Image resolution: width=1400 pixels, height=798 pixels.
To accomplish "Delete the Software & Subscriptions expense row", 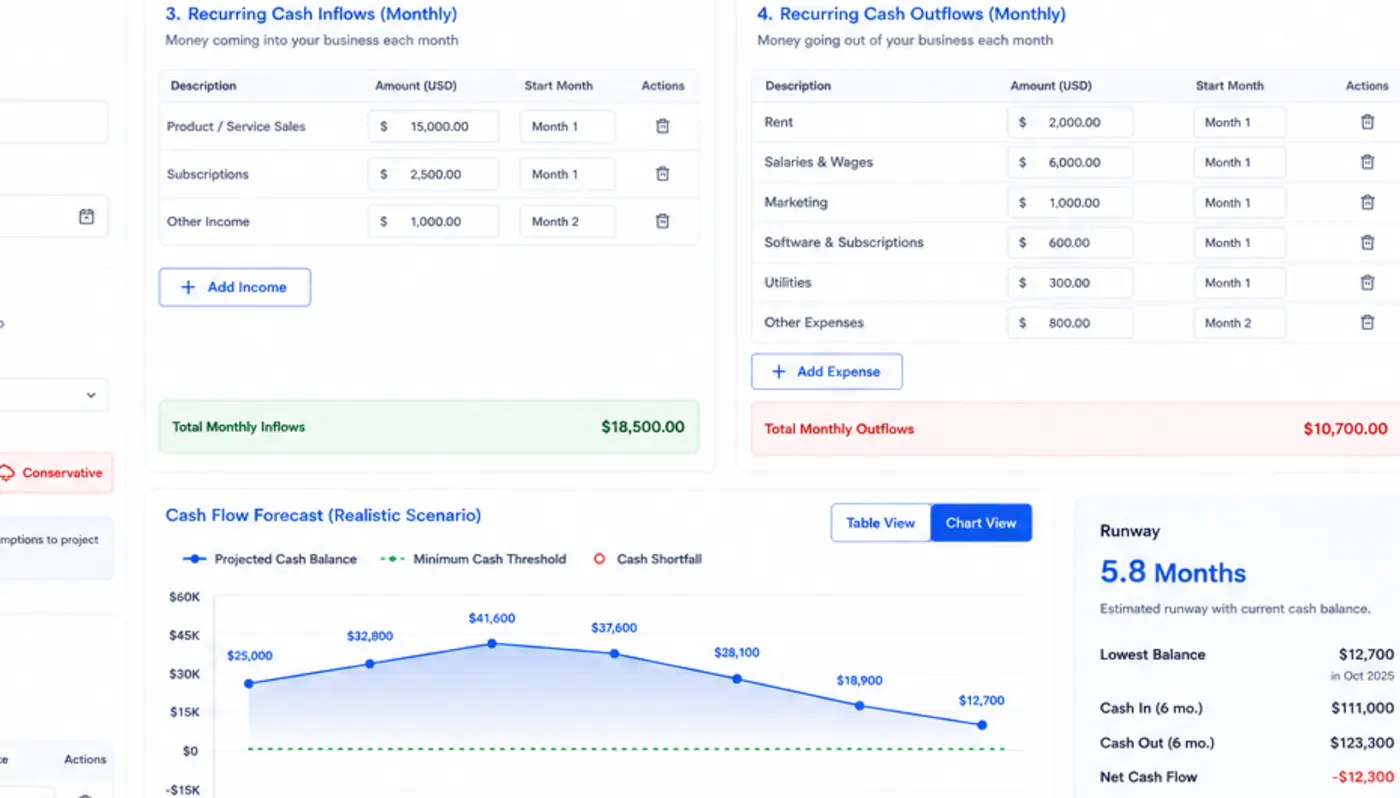I will 1367,242.
